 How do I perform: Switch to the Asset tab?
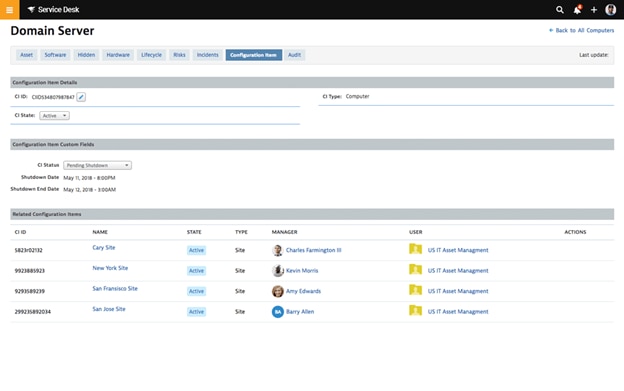(x=27, y=55)
